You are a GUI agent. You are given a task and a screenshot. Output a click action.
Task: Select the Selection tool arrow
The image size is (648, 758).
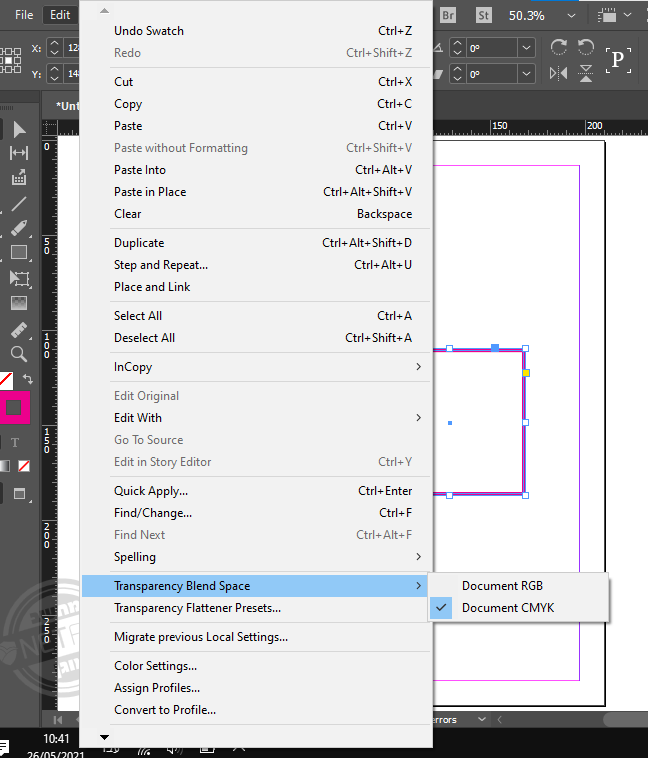pyautogui.click(x=19, y=130)
